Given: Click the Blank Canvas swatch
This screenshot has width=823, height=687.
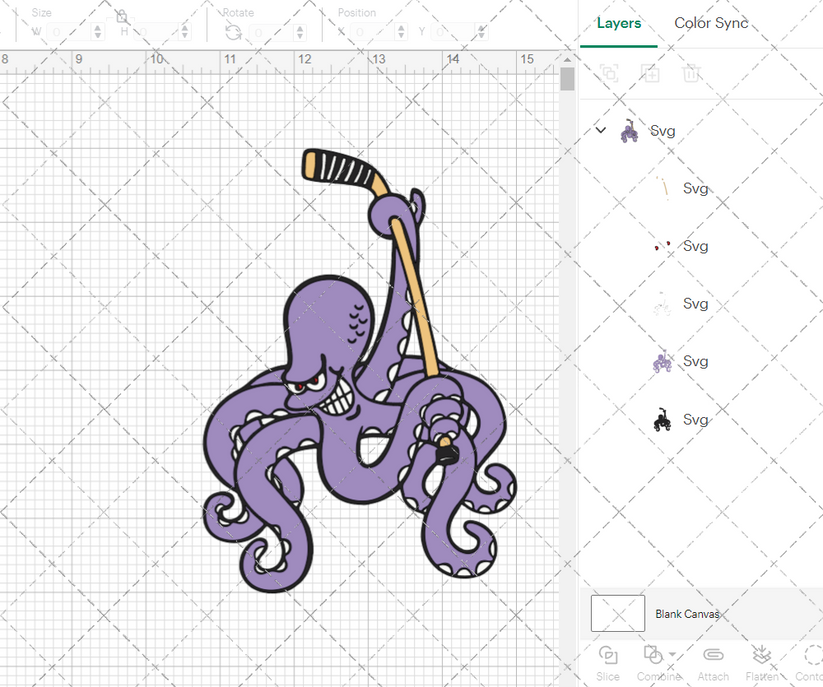Looking at the screenshot, I should [617, 614].
